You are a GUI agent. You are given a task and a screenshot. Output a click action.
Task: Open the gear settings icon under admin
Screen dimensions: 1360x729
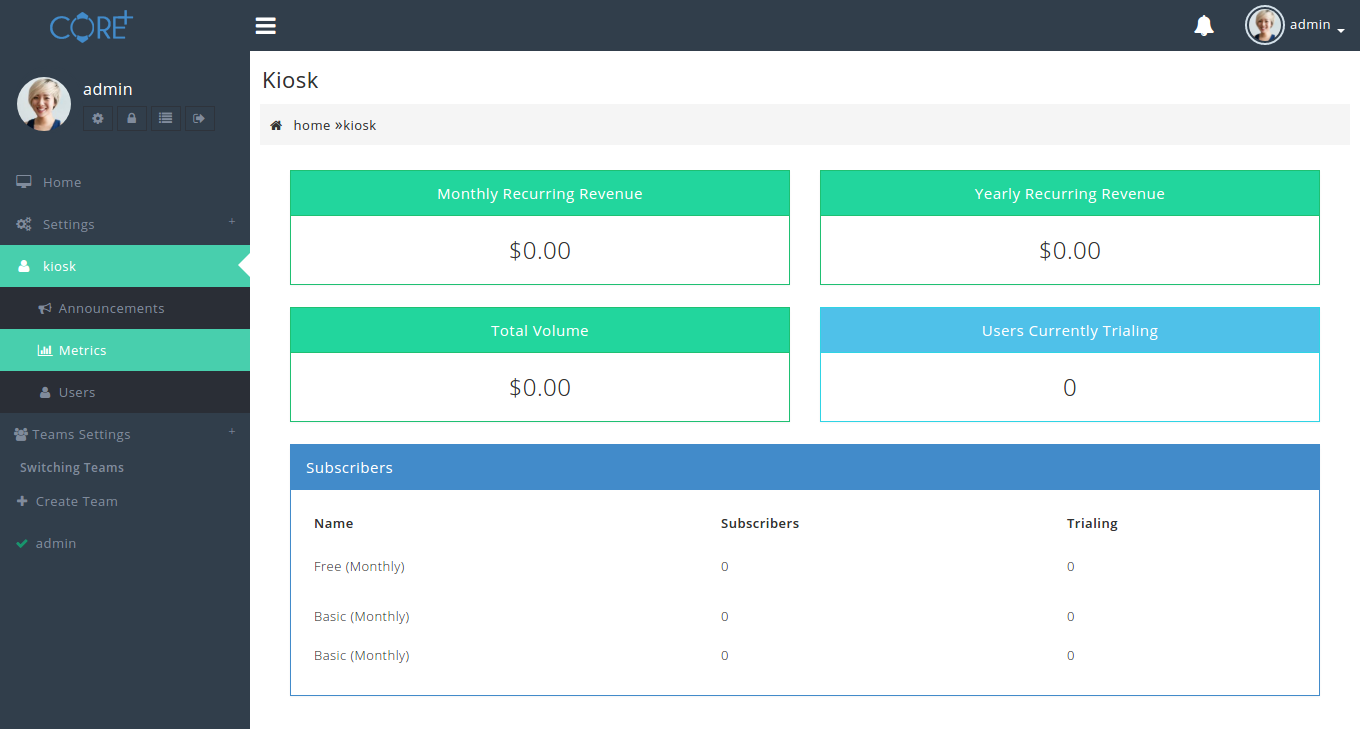[x=98, y=118]
